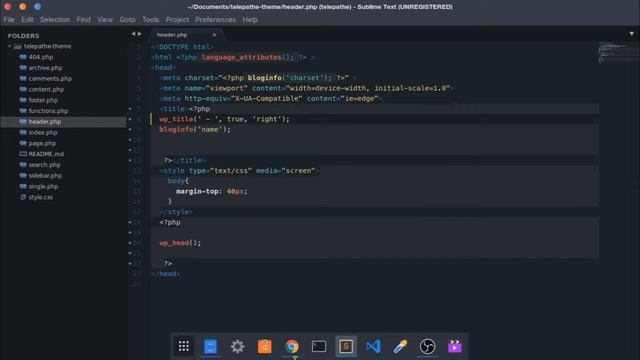Open the purple video editor app
This screenshot has height=360, width=640.
(454, 346)
